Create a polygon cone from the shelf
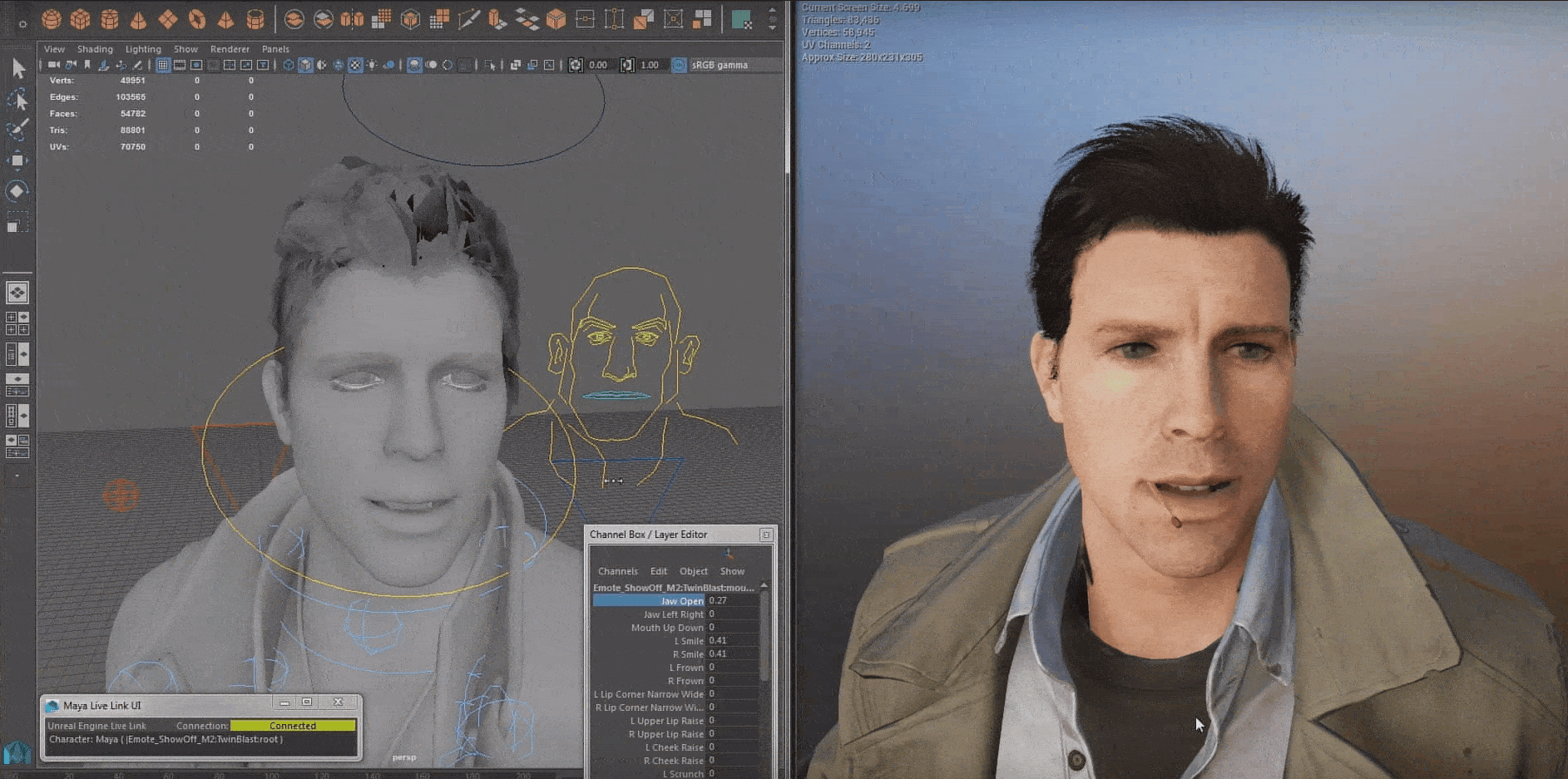Image resolution: width=1568 pixels, height=779 pixels. 139,19
